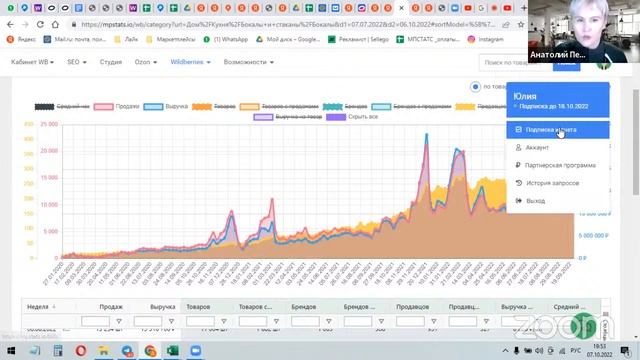Viewport: 640px width, 360px height.
Task: Open the filter funnel under Брендов
Action: (x=329, y=321)
